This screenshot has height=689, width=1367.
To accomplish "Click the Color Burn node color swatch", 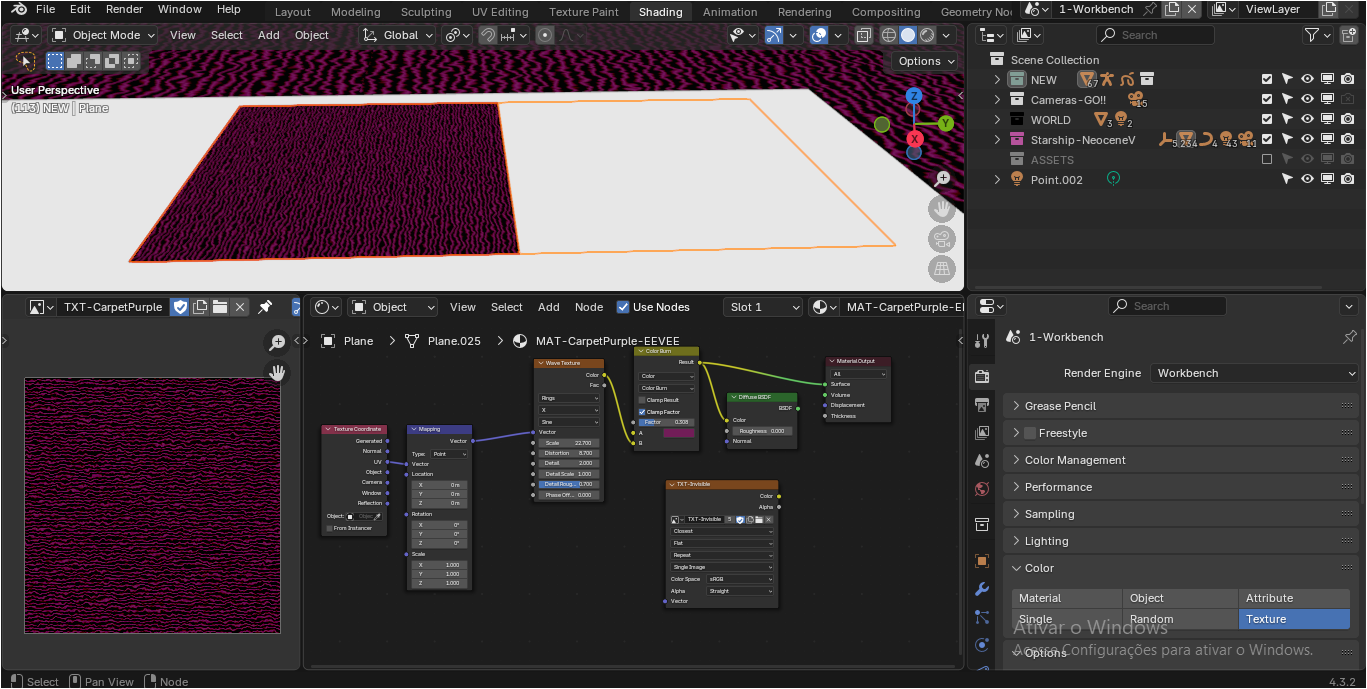I will 678,432.
